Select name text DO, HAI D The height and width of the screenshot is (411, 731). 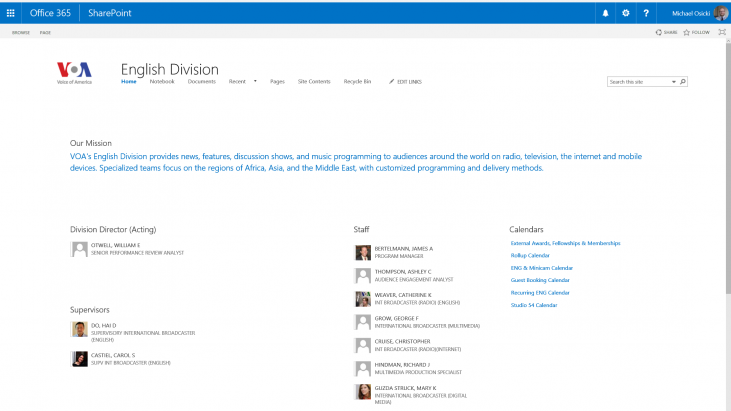click(x=103, y=325)
